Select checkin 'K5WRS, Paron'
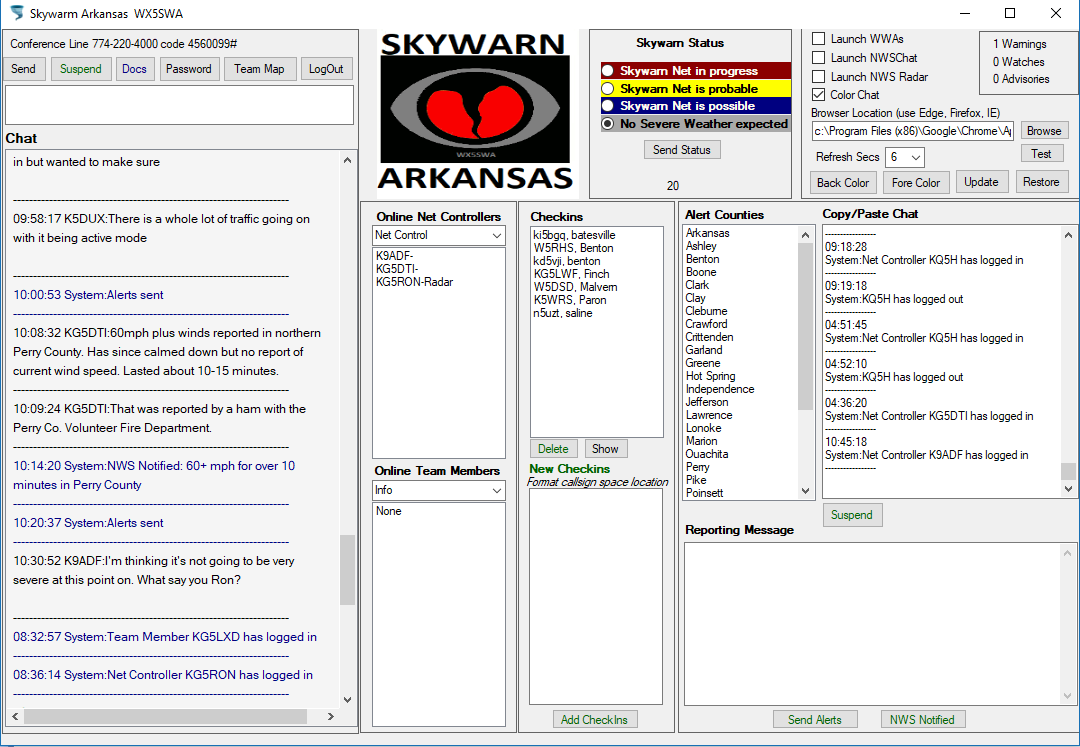The width and height of the screenshot is (1080, 747). pos(570,300)
